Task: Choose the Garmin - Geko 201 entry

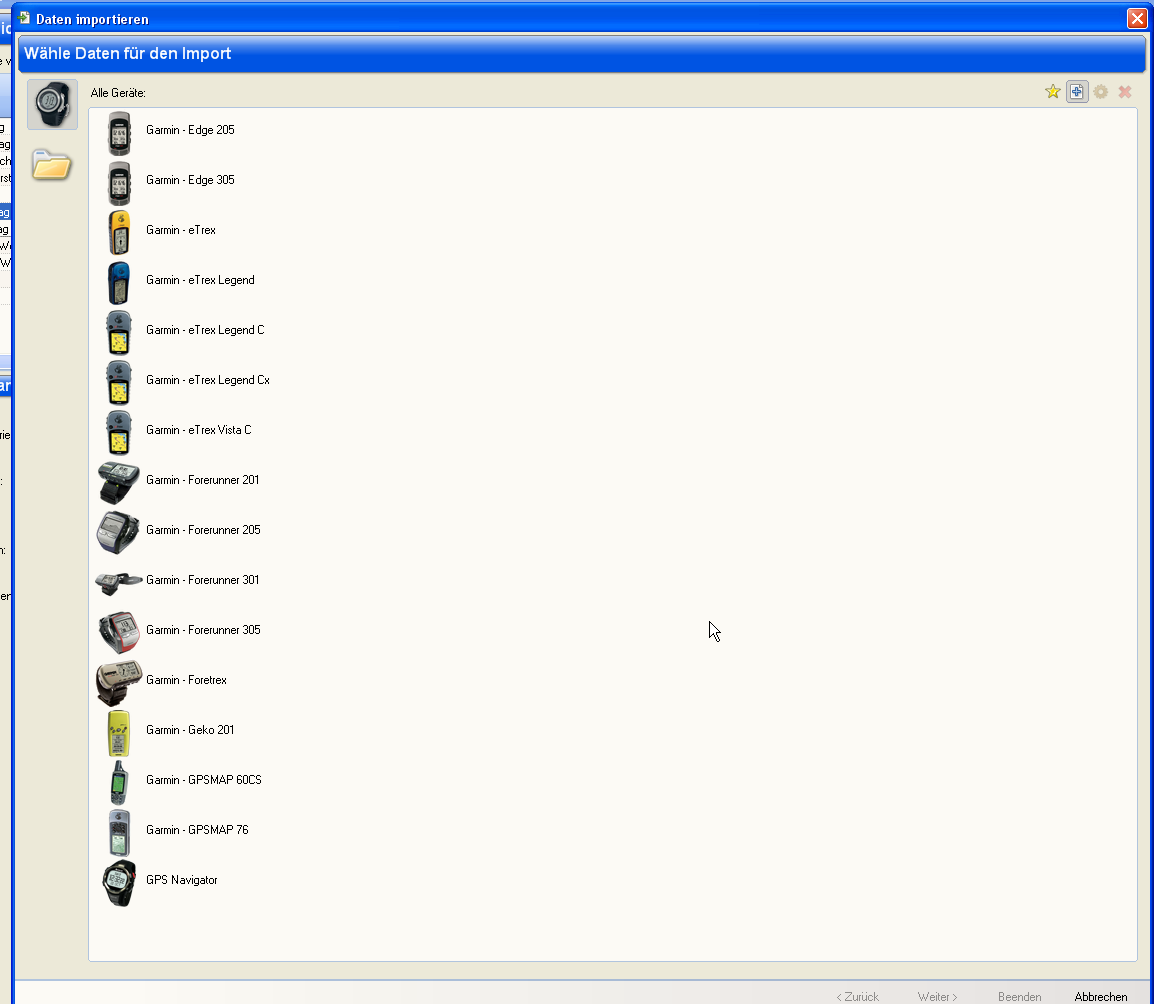Action: [x=190, y=730]
